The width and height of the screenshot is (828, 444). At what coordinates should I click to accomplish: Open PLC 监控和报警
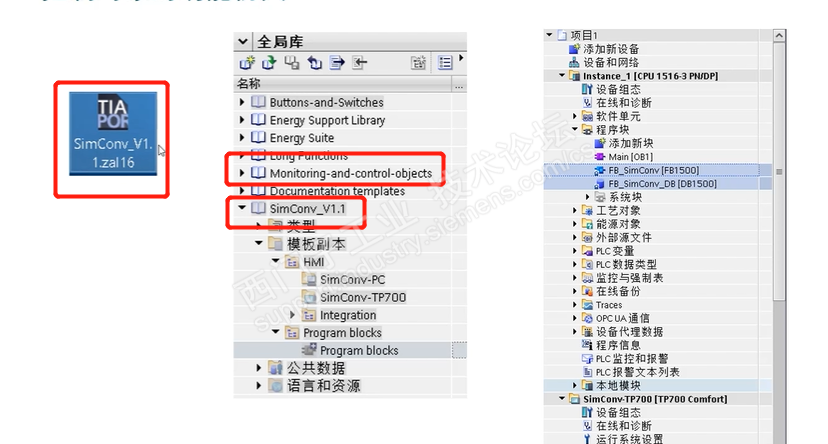pos(632,358)
